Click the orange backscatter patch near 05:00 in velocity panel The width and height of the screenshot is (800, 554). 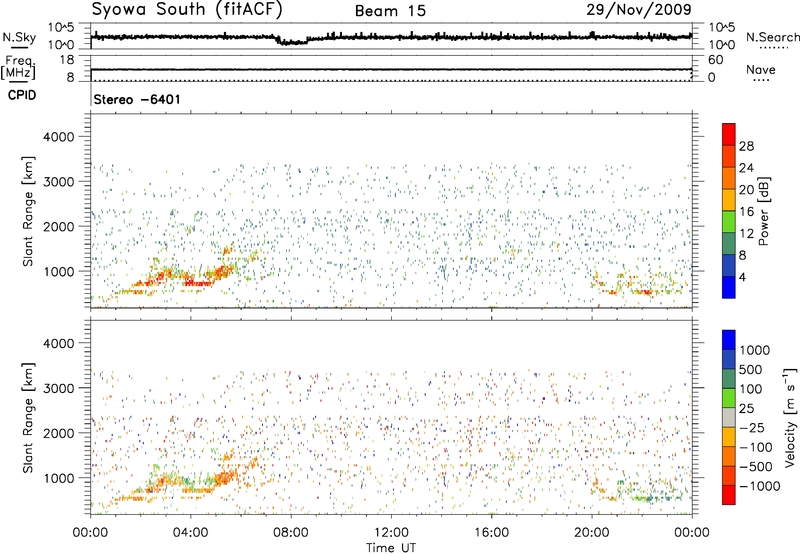224,477
